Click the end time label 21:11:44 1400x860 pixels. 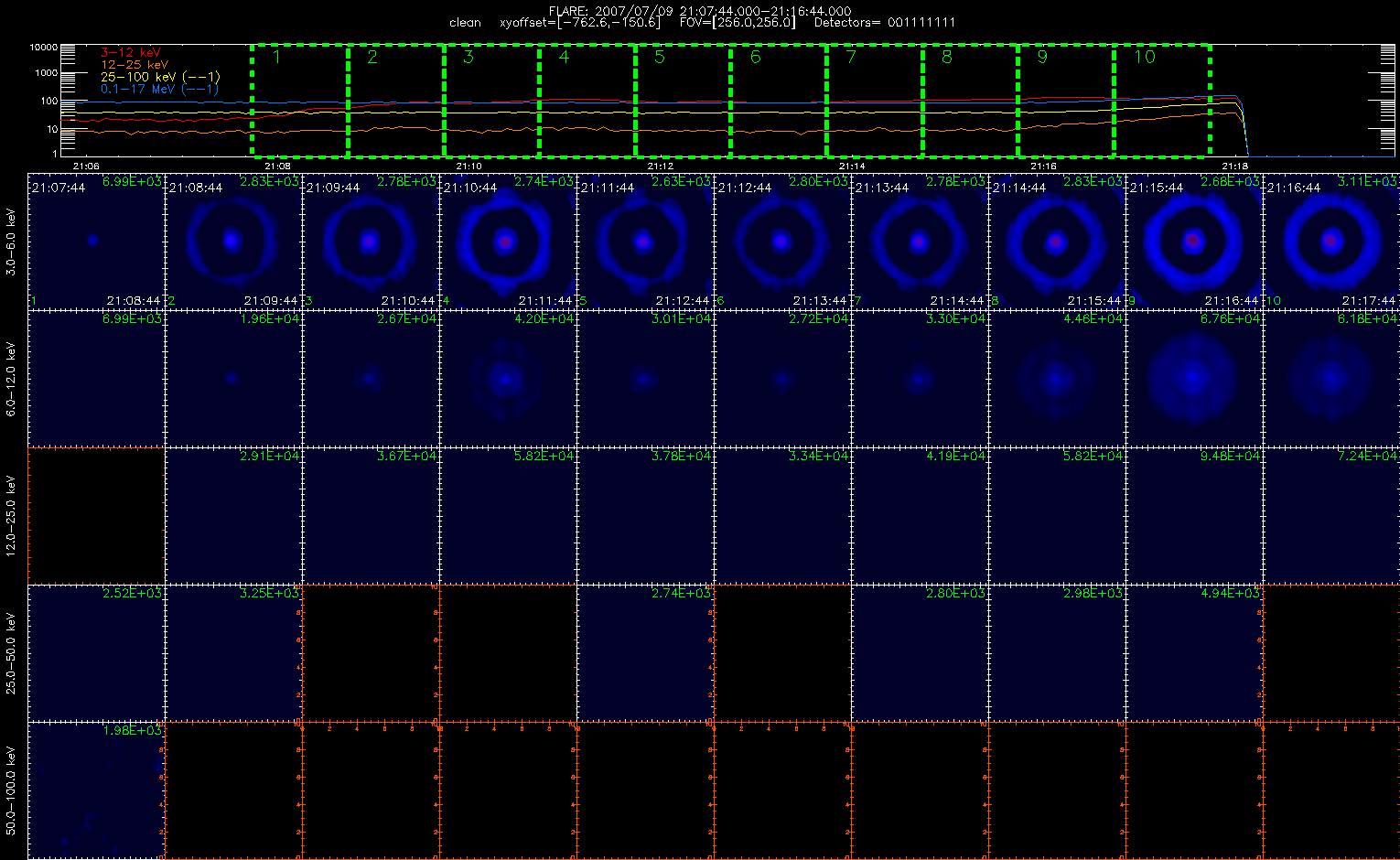[545, 300]
